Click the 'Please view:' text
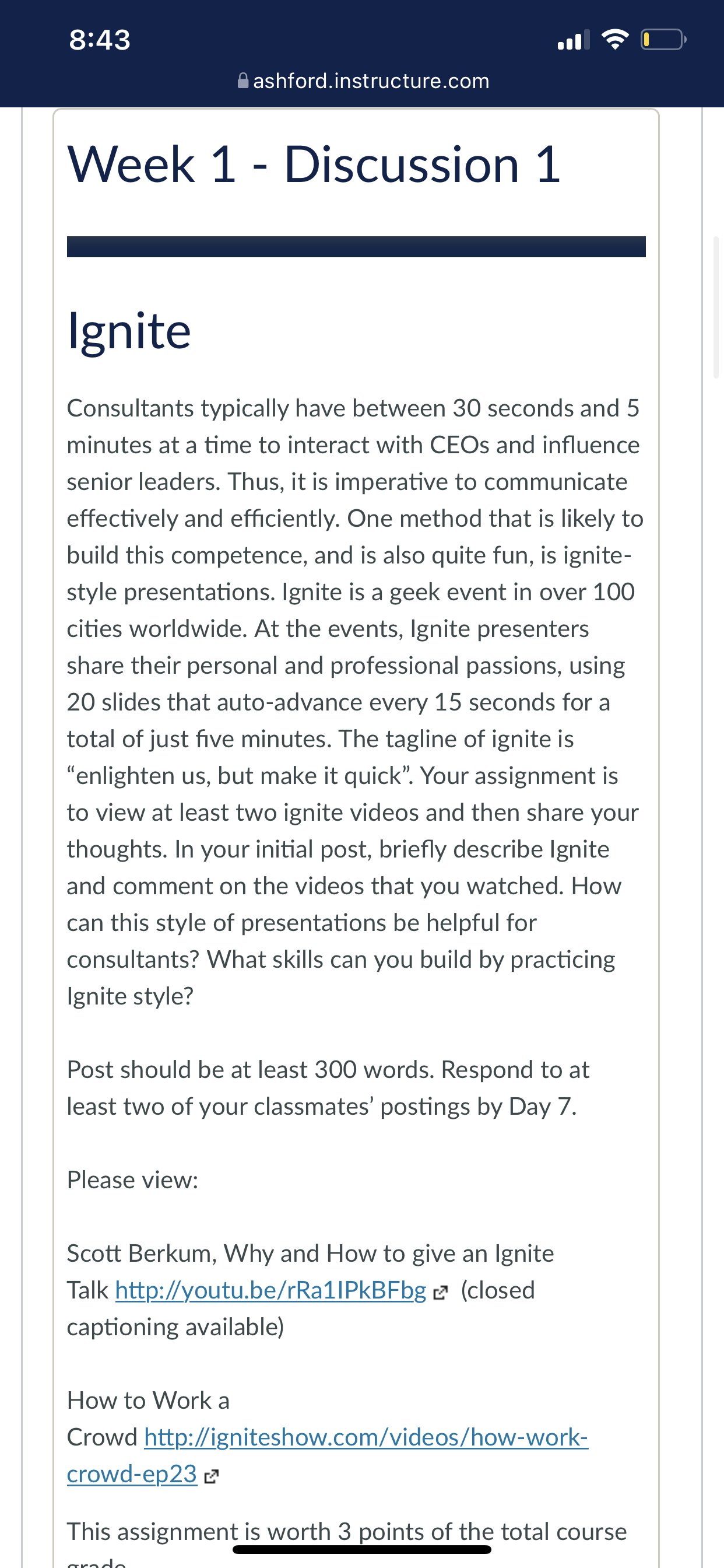Screen dimensions: 724x1568 (x=133, y=1179)
